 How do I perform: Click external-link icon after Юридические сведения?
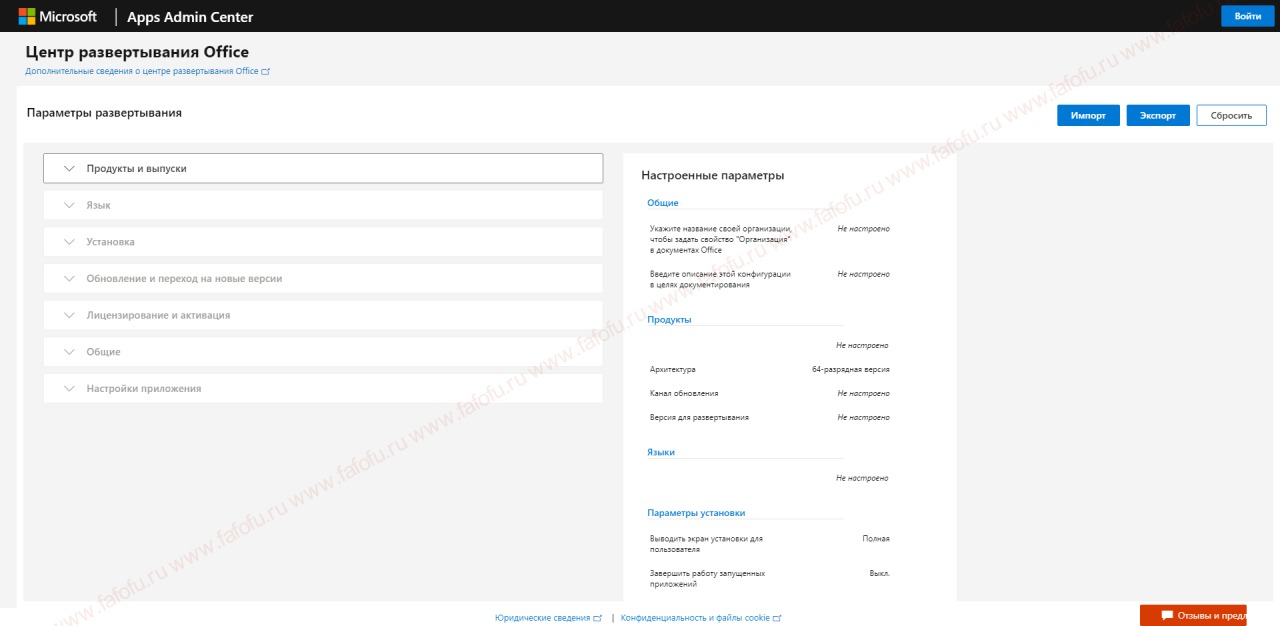click(x=597, y=618)
